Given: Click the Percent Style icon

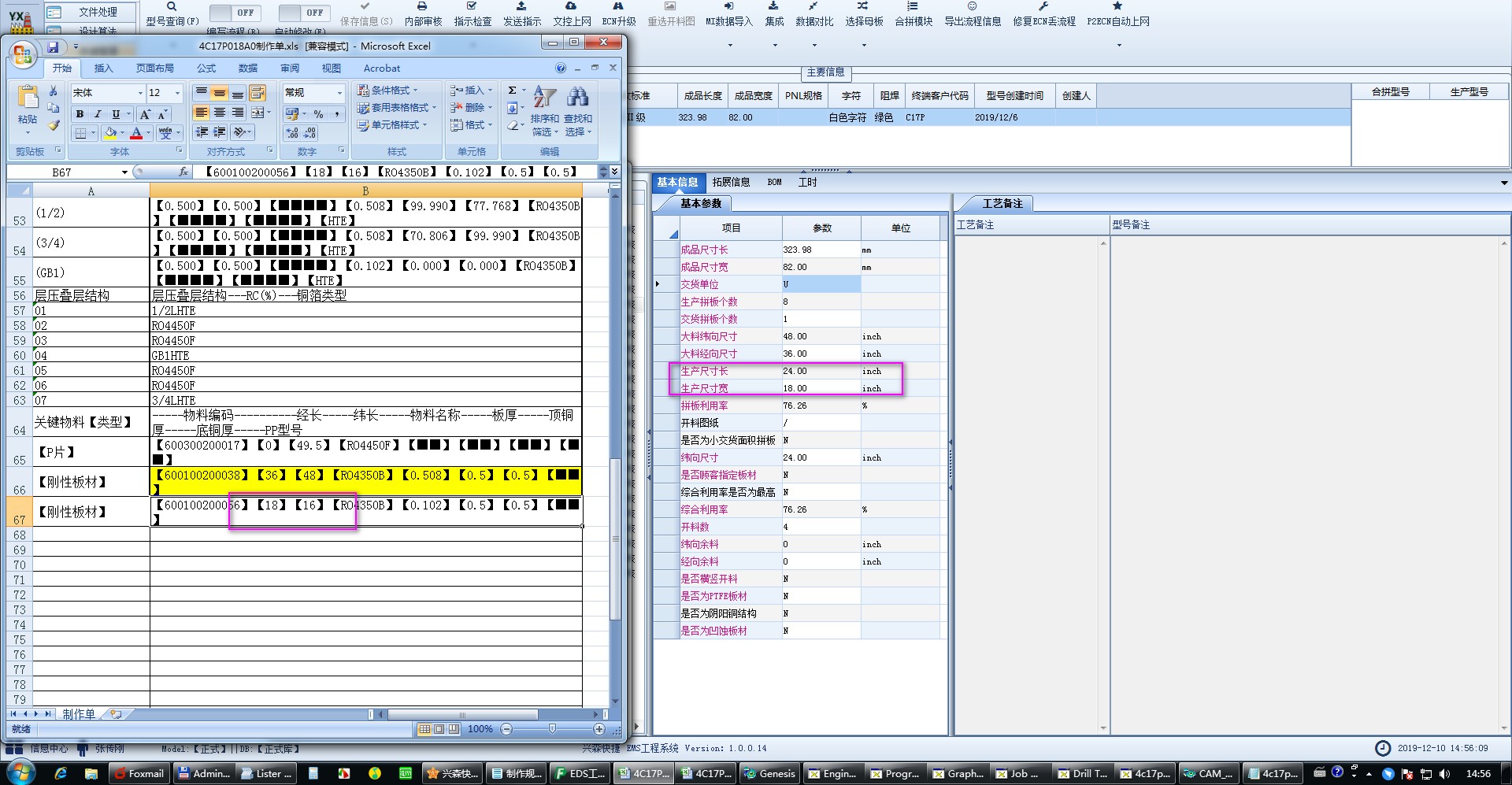Looking at the screenshot, I should 318,114.
